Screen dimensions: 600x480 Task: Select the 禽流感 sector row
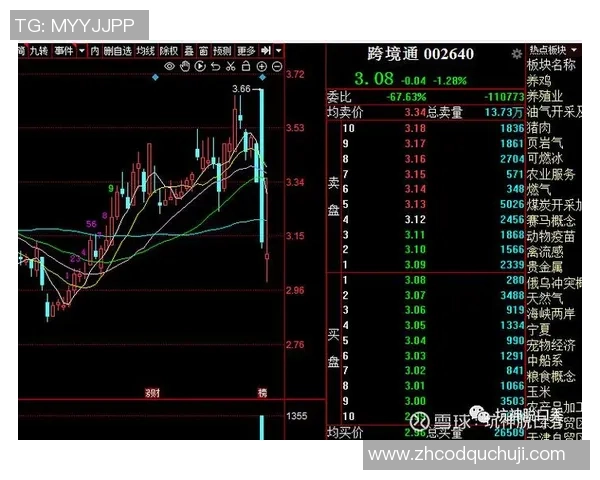pyautogui.click(x=545, y=251)
